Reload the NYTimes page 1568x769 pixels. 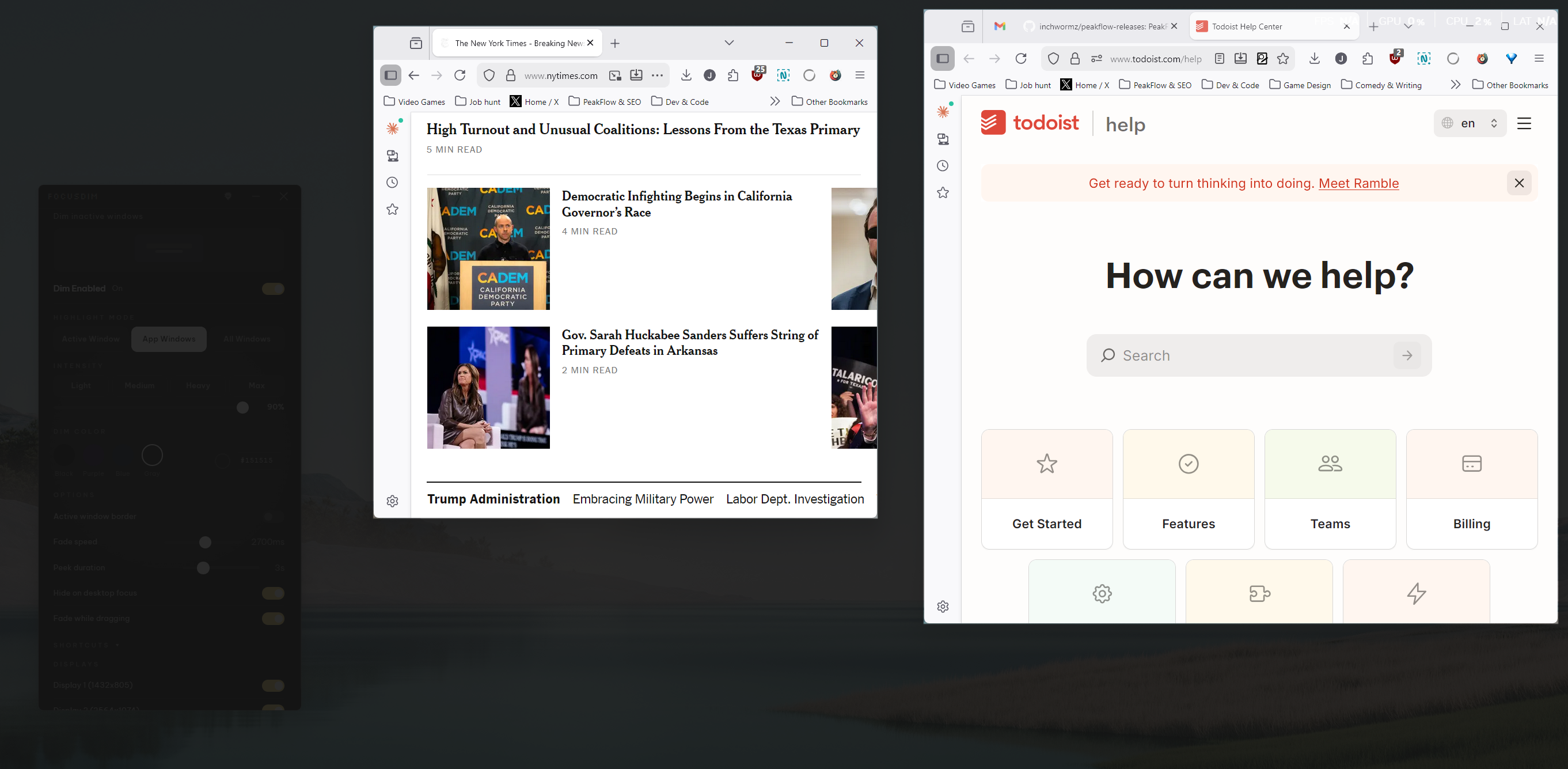point(460,75)
